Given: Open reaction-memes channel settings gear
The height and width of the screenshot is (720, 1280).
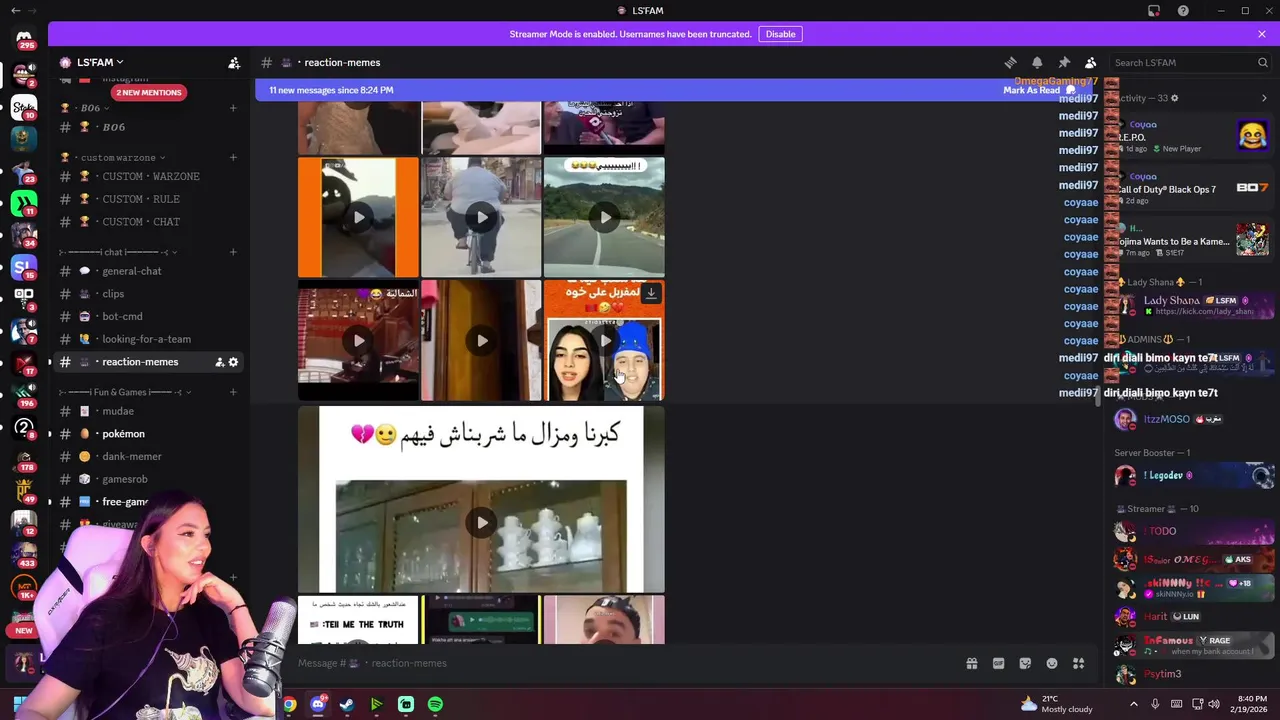Looking at the screenshot, I should (x=233, y=362).
